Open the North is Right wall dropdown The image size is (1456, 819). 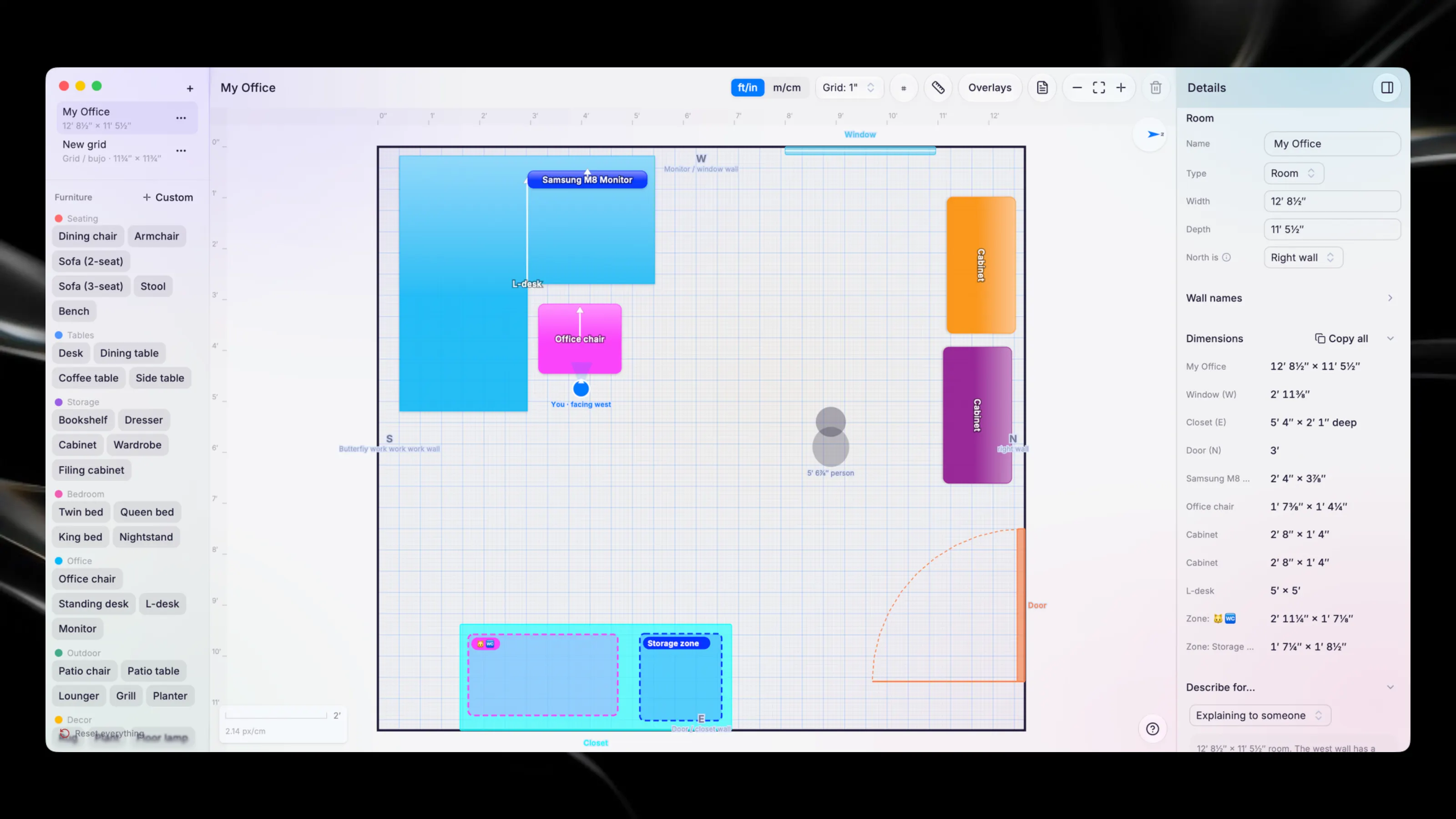(1303, 258)
